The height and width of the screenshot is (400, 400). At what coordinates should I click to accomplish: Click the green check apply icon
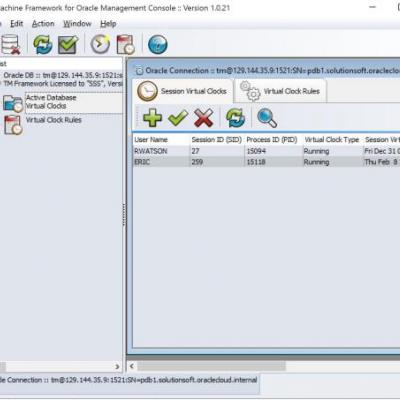click(178, 118)
